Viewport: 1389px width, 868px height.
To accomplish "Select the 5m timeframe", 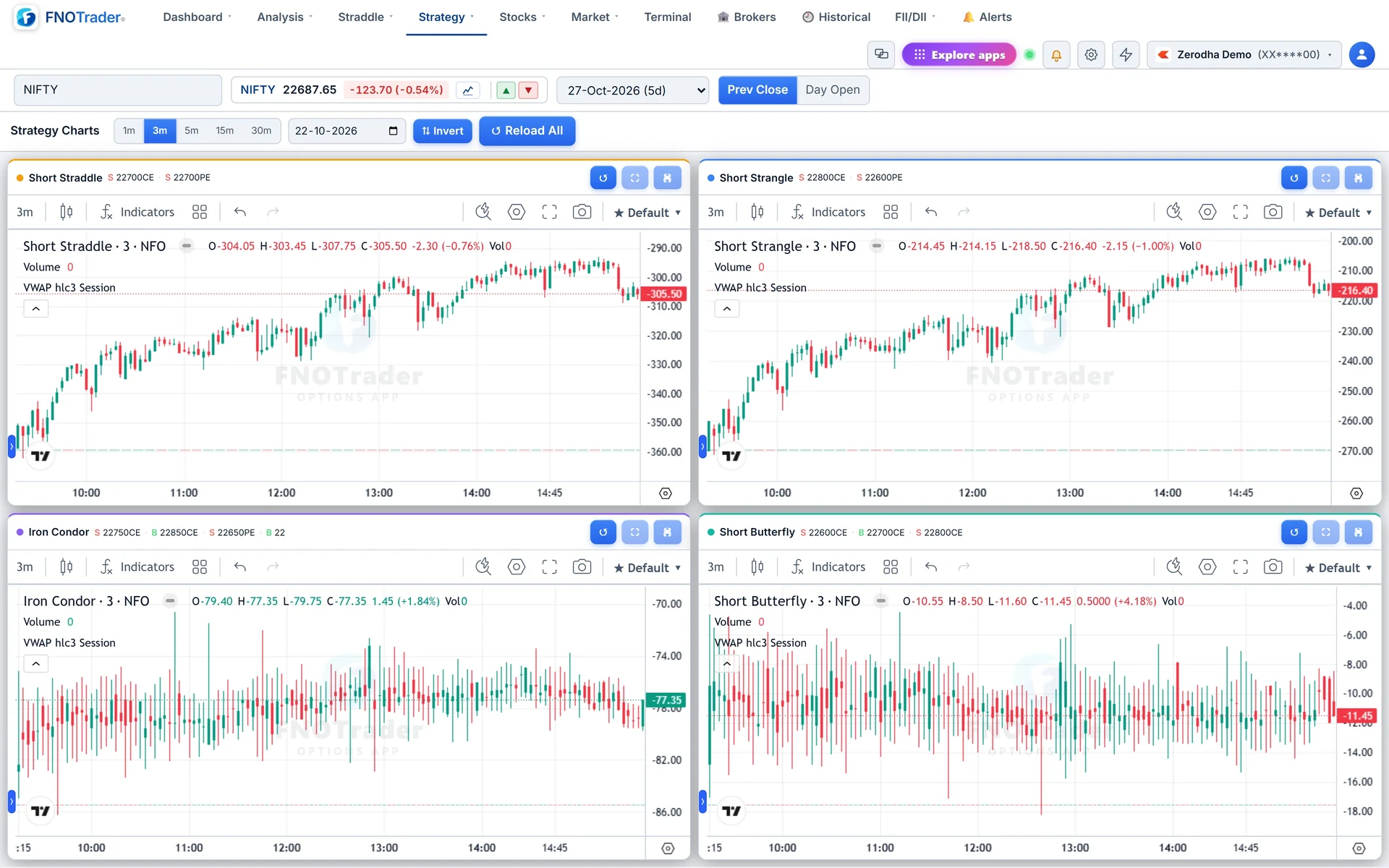I will (191, 131).
